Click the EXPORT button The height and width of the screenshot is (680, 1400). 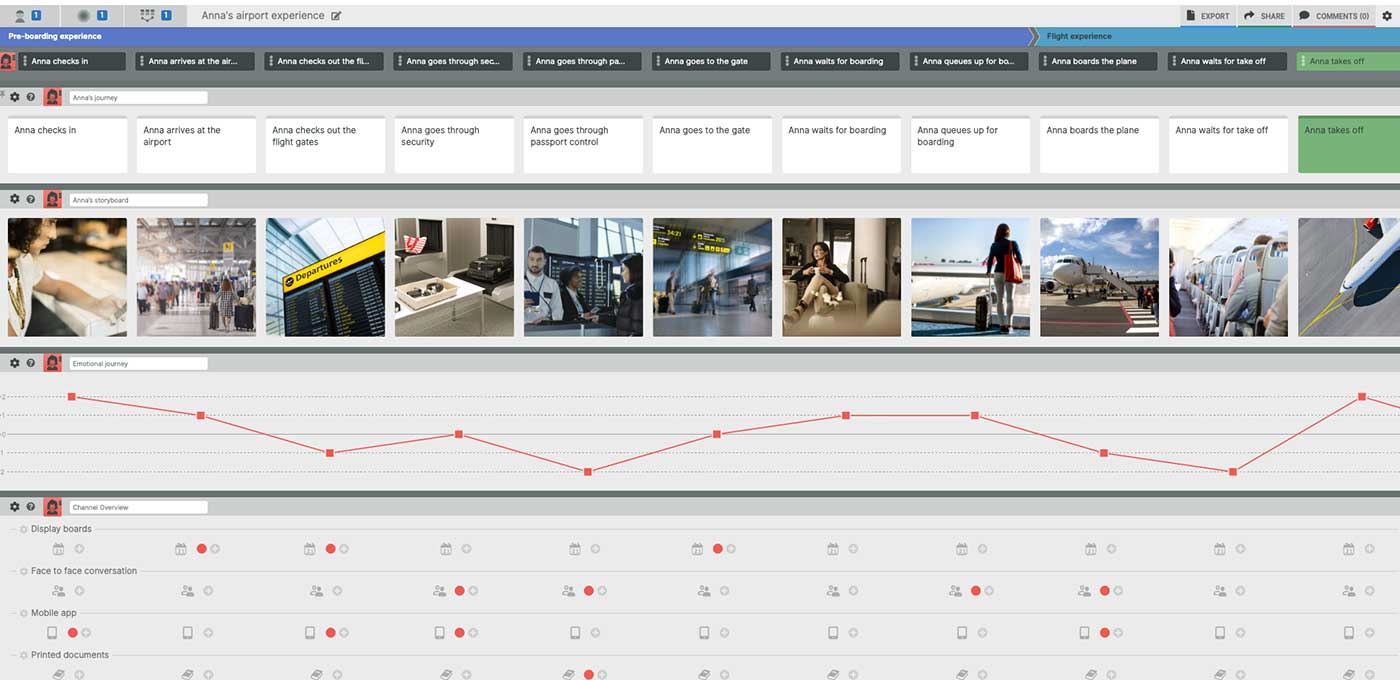coord(1208,15)
